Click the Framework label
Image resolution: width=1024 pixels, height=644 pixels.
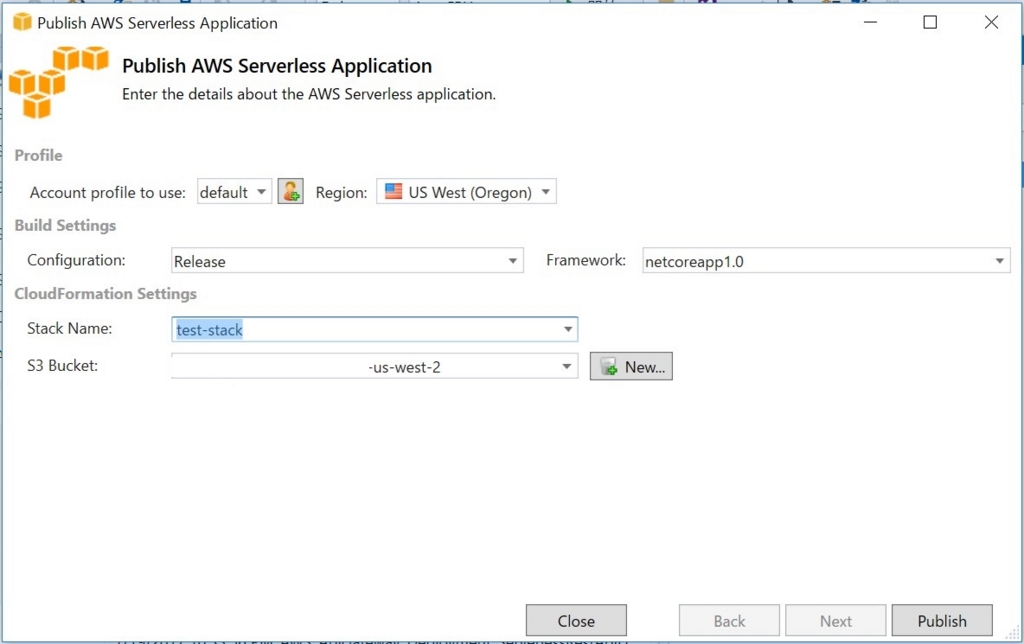586,260
